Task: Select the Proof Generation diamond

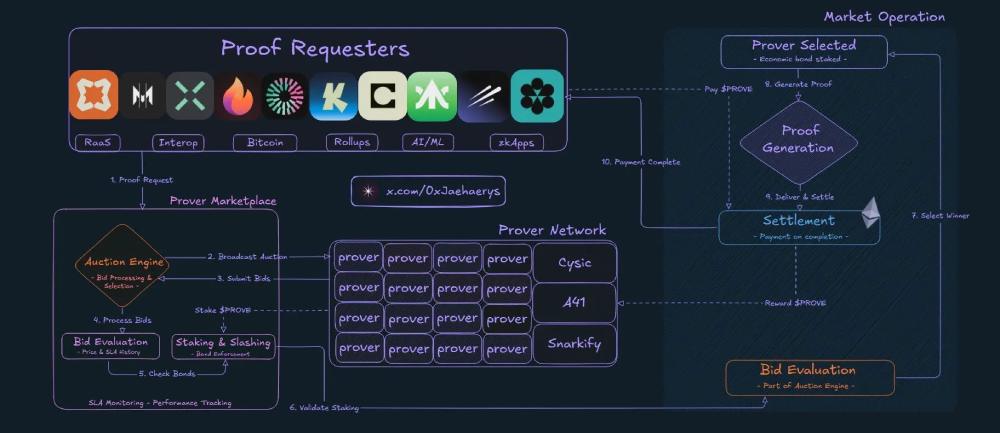Action: pyautogui.click(x=798, y=142)
